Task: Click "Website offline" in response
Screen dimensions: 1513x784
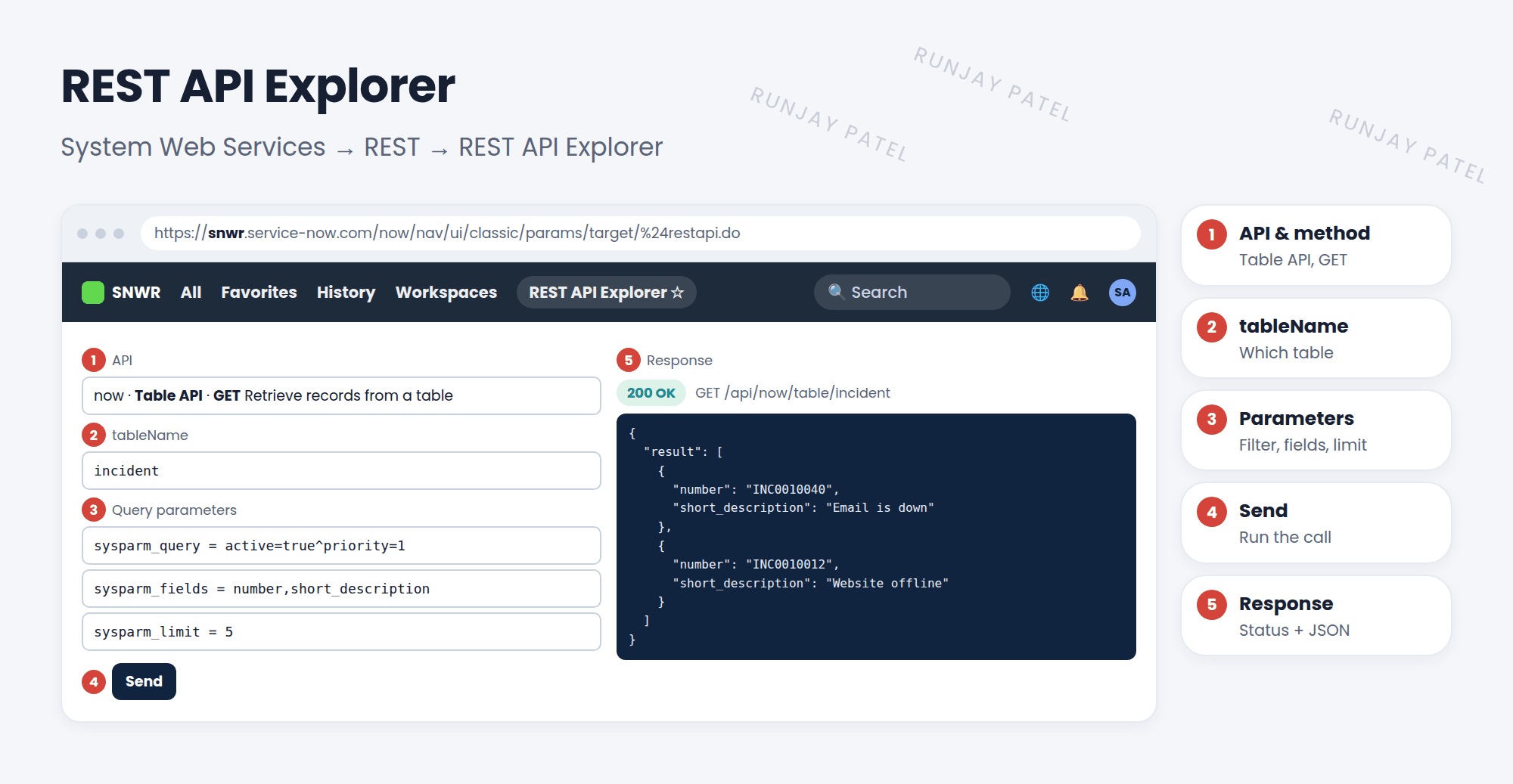Action: 887,583
